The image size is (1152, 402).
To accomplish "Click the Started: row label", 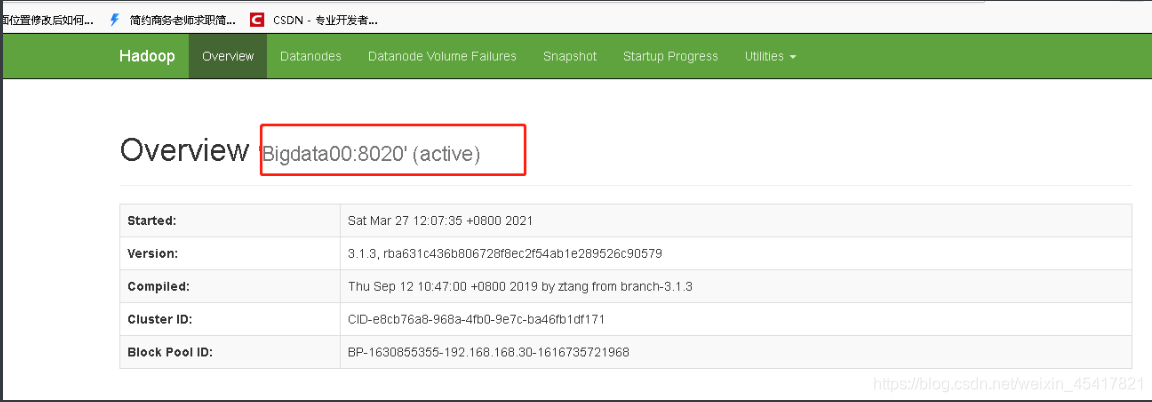I will pyautogui.click(x=153, y=220).
